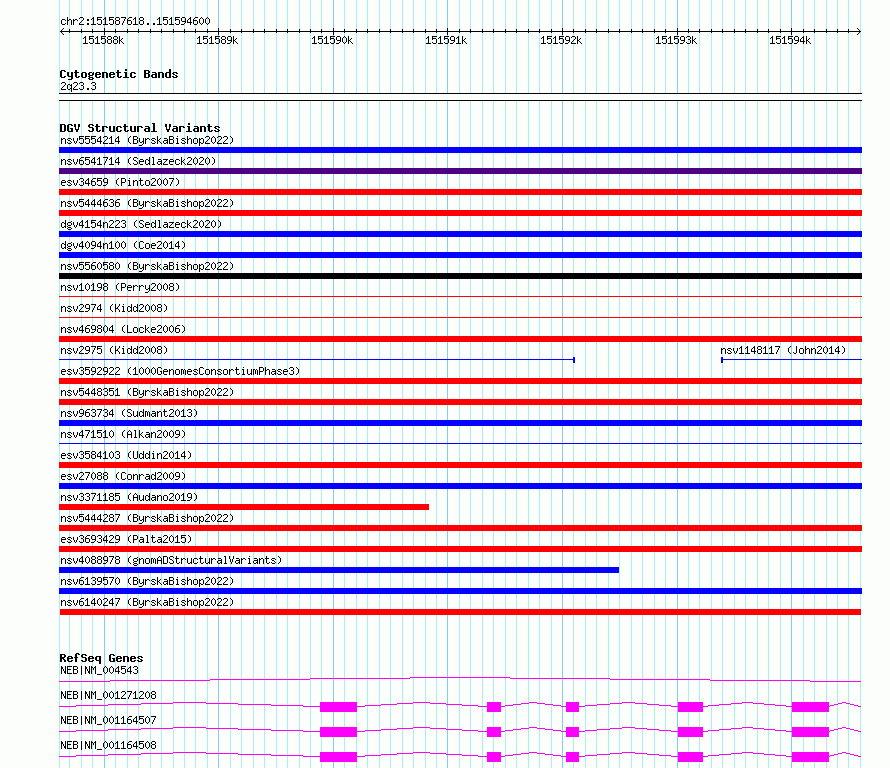This screenshot has height=768, width=890.
Task: Open the nsv963734 (Sudmant2013) label
Action: 129,413
